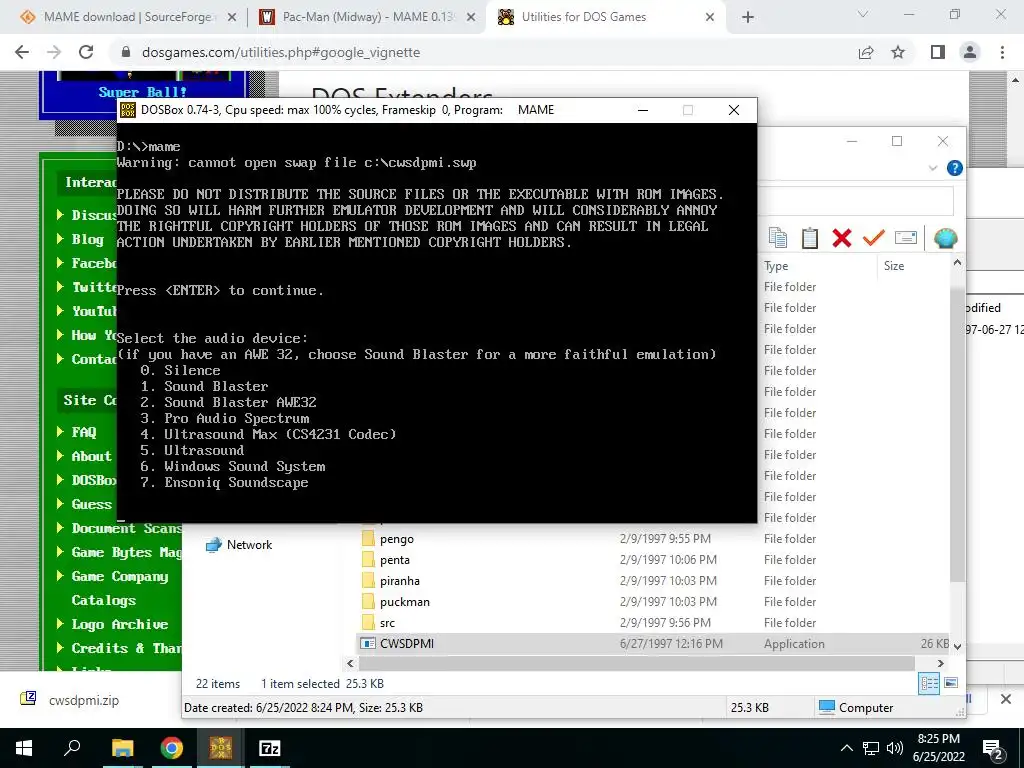Click the browser back arrow
Viewport: 1024px width, 768px height.
tap(22, 52)
